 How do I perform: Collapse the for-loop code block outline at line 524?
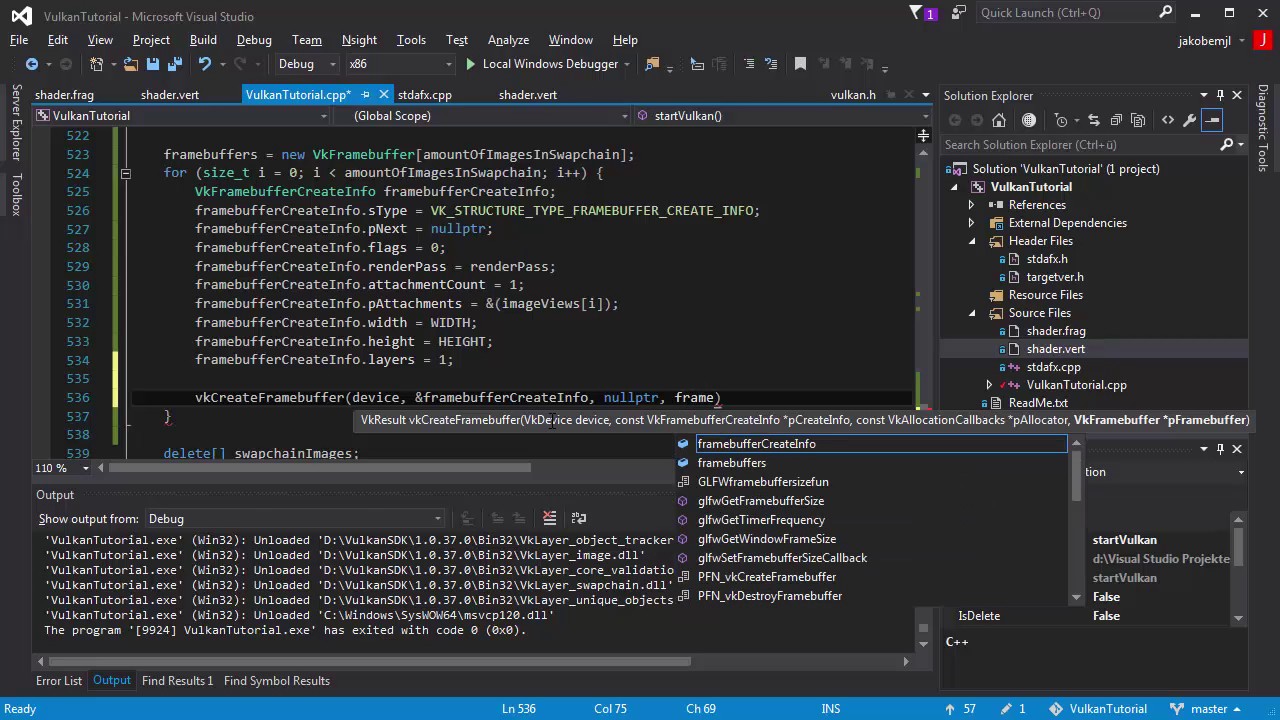coord(125,173)
